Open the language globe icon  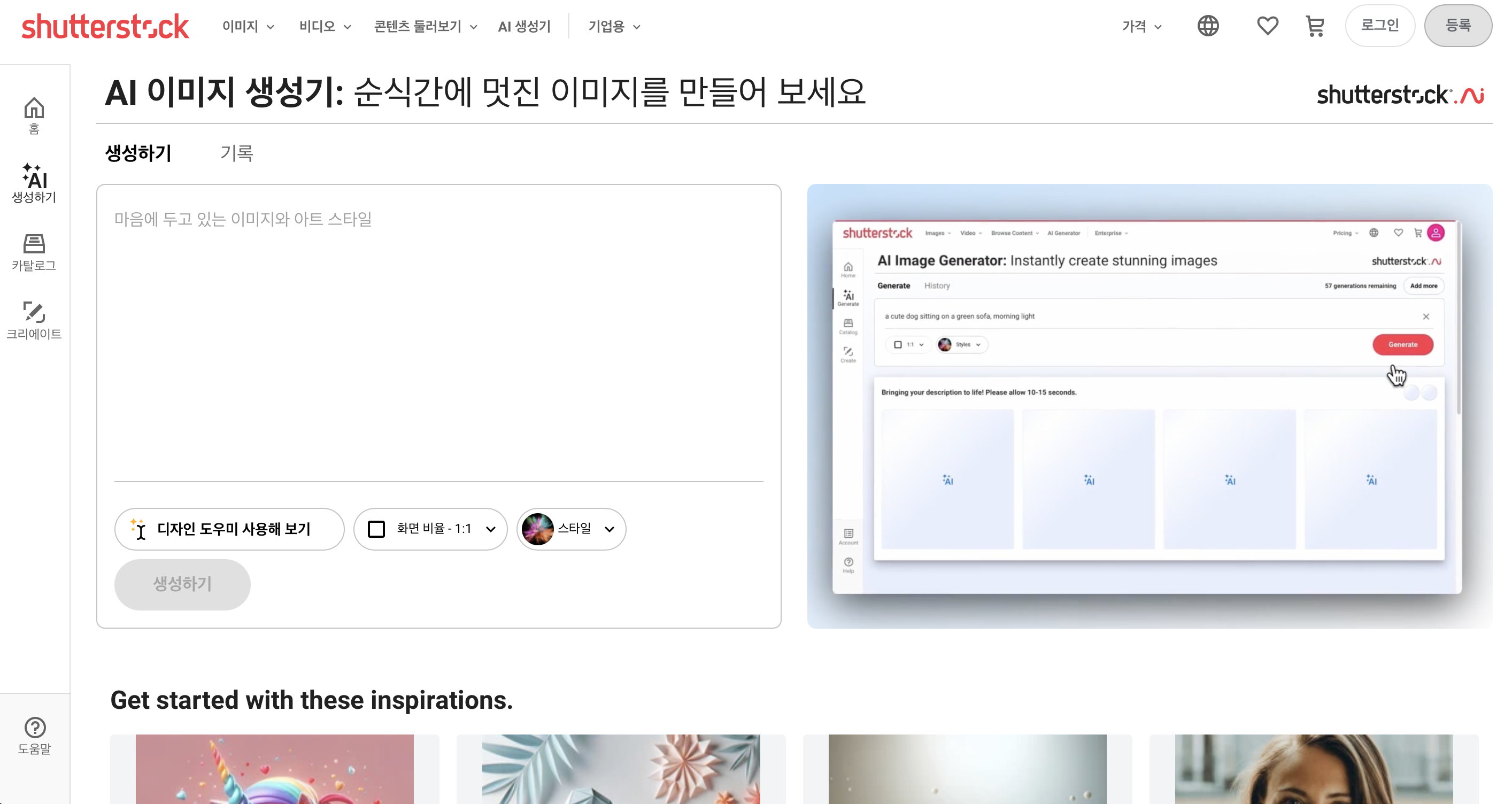point(1208,25)
